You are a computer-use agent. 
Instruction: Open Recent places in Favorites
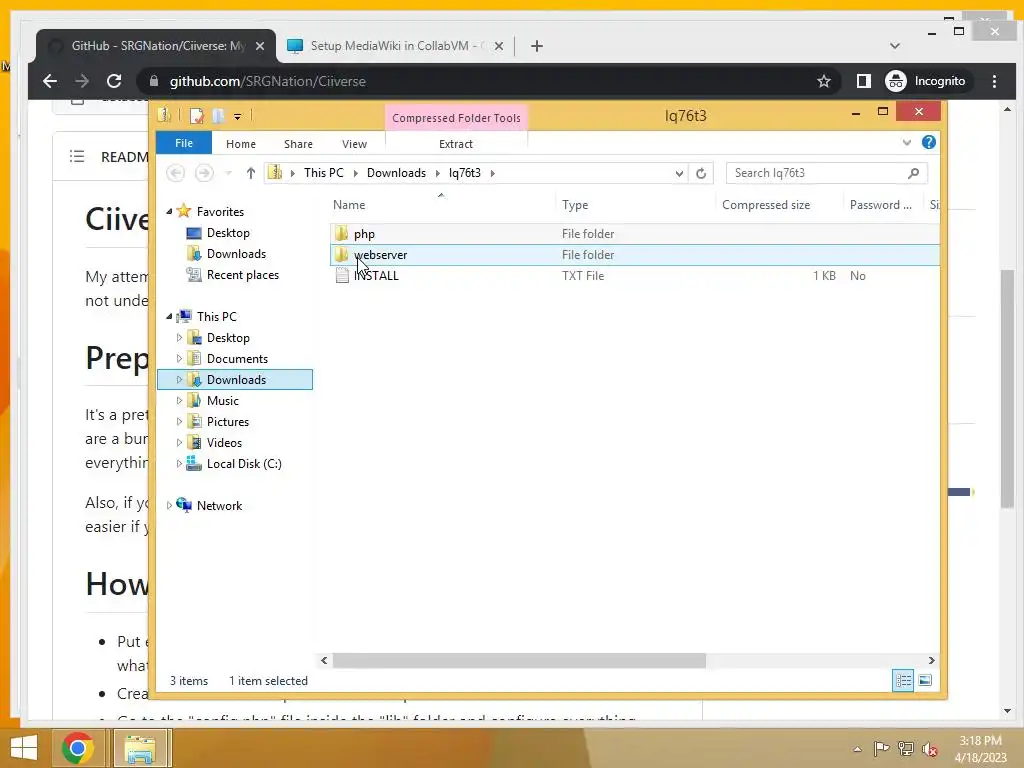(x=242, y=275)
